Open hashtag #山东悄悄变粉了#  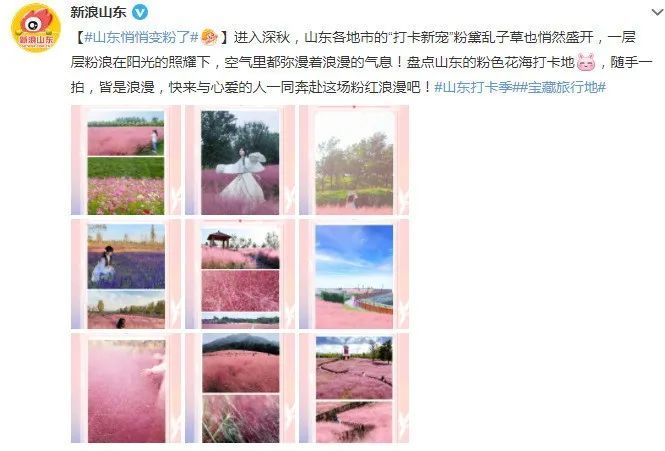tap(141, 37)
